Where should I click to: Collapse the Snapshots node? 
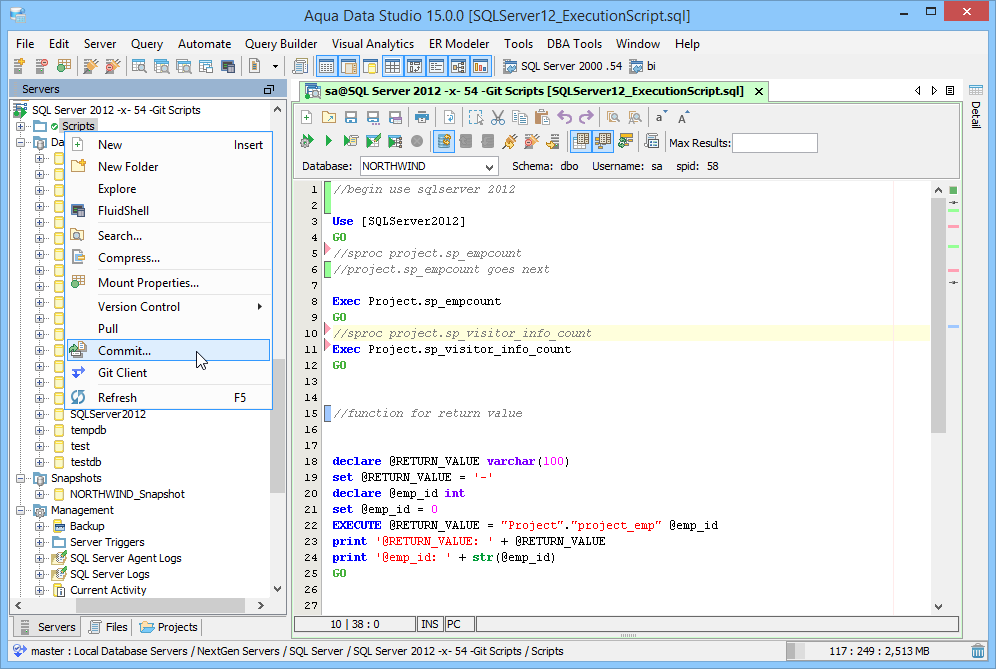coord(21,478)
